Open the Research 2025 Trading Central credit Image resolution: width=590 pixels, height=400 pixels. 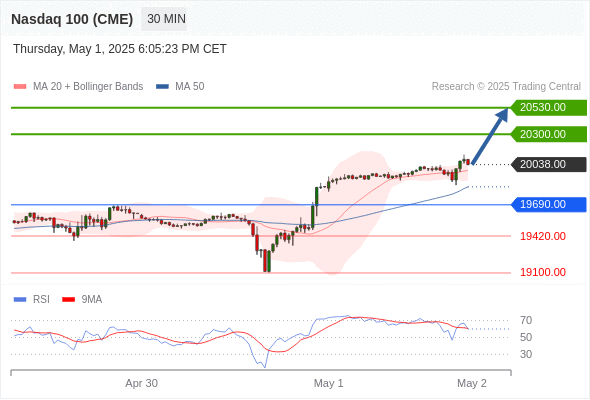coord(506,87)
